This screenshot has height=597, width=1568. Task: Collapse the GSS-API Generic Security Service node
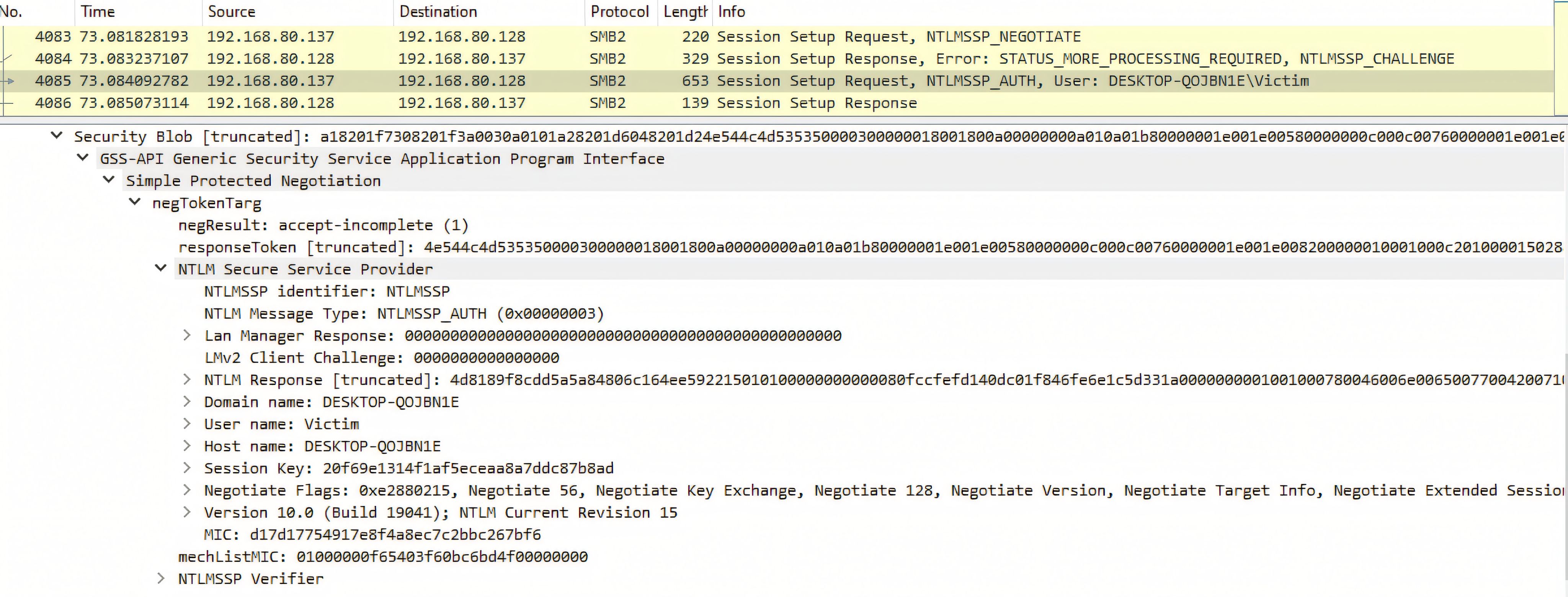[83, 158]
